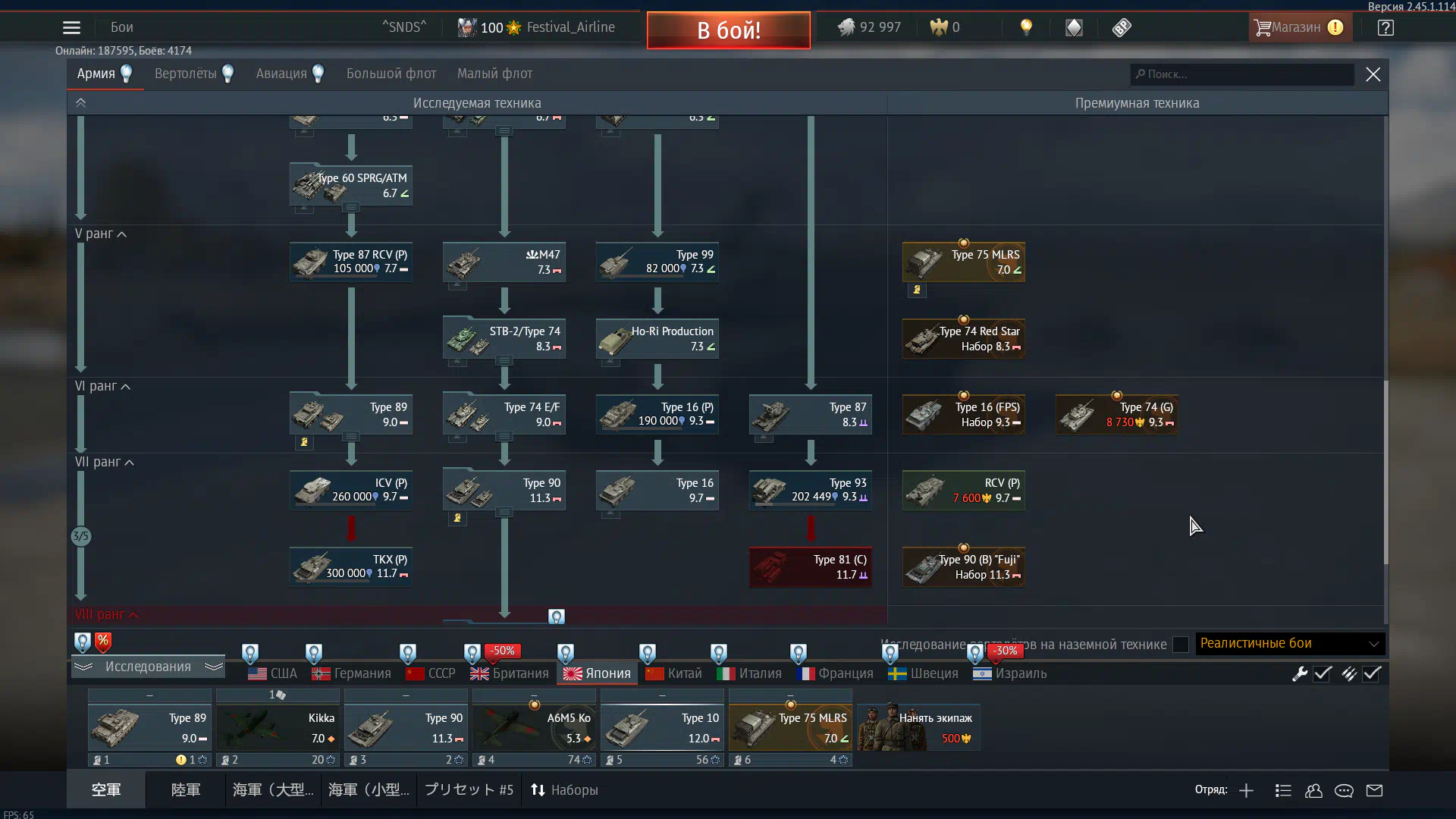Select Type 90 (B) "Fuji" premium

pos(964,566)
